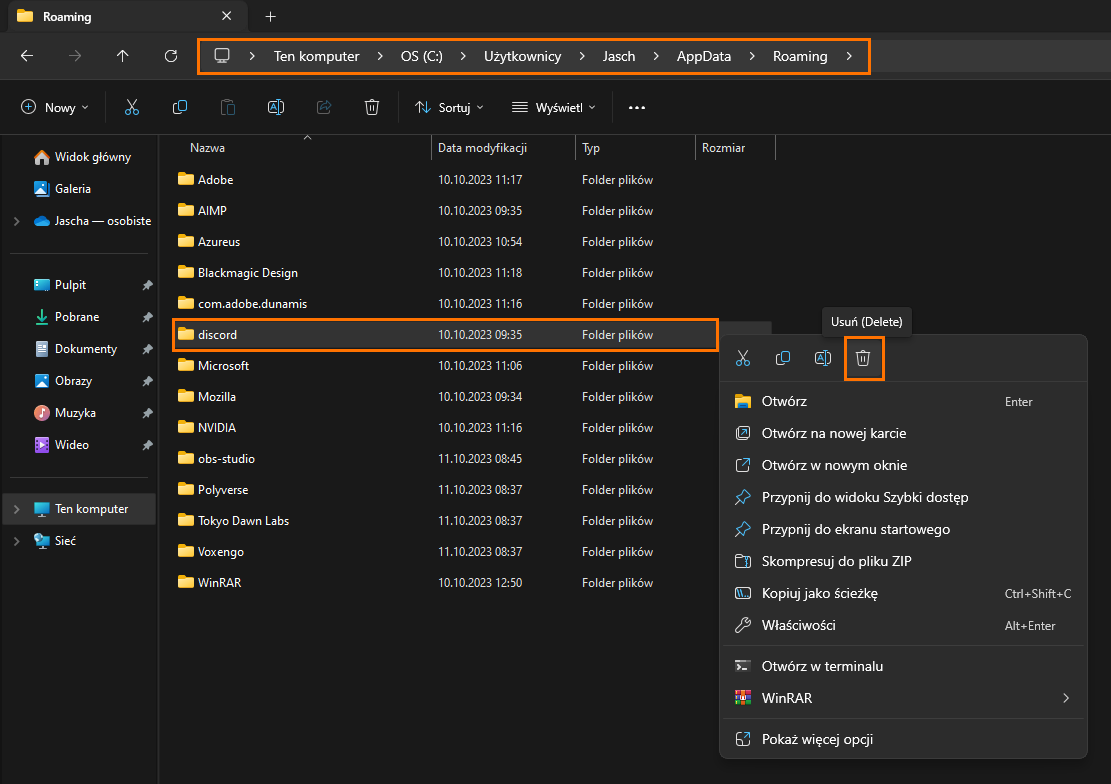This screenshot has height=784, width=1111.
Task: Open Właściwości from the context menu
Action: (903, 625)
